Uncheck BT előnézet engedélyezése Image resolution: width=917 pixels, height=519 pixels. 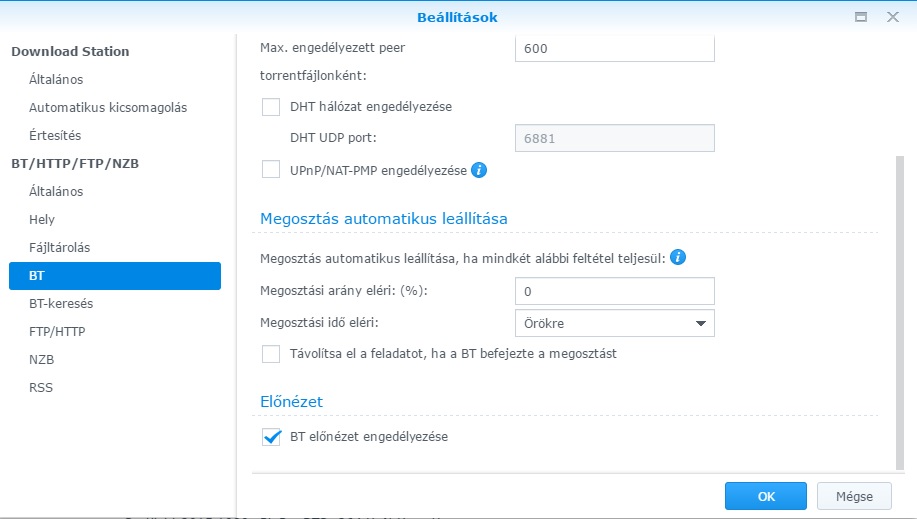pyautogui.click(x=271, y=436)
